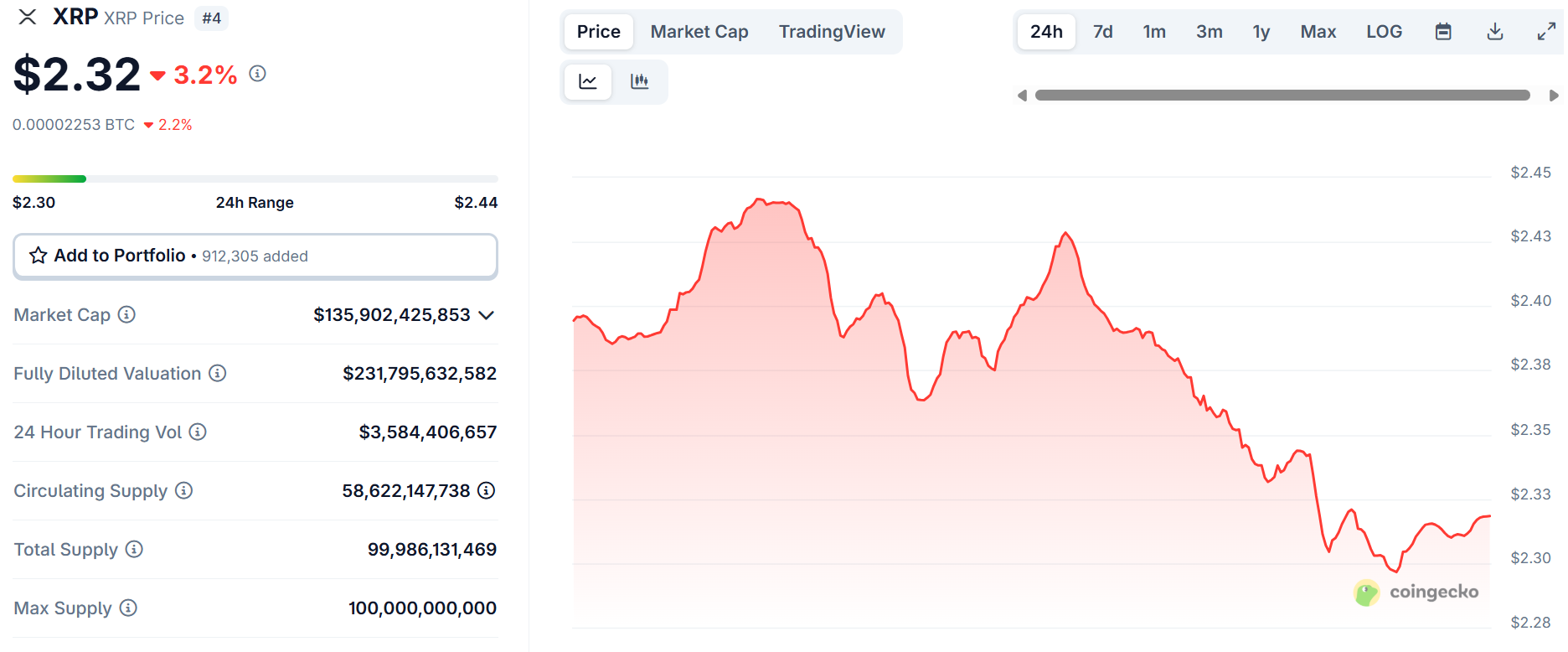
Task: Click the $2.44 24h range high value
Action: point(476,203)
